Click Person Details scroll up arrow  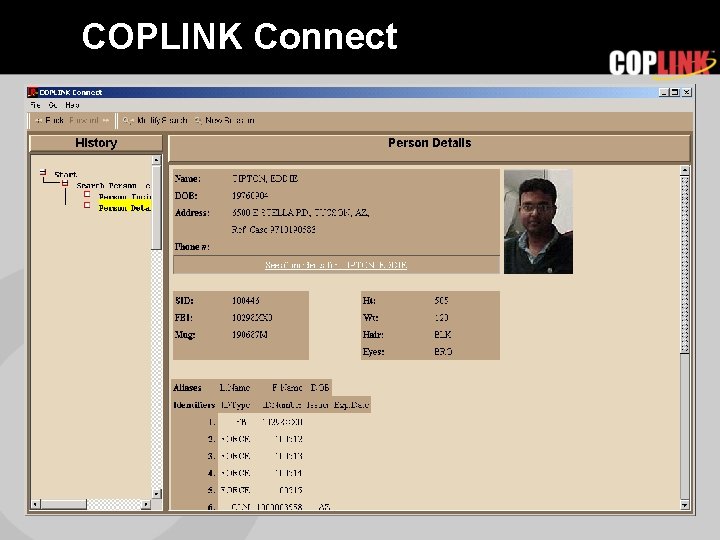click(685, 170)
